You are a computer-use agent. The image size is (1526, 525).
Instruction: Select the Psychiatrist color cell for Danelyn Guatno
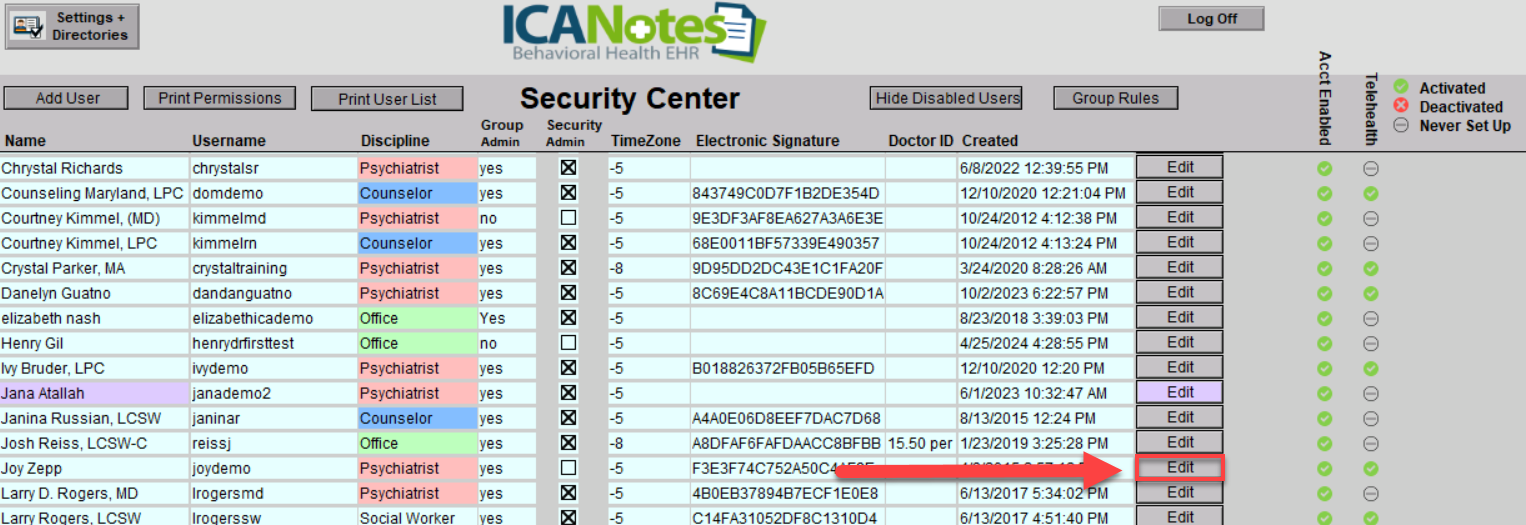coord(416,293)
